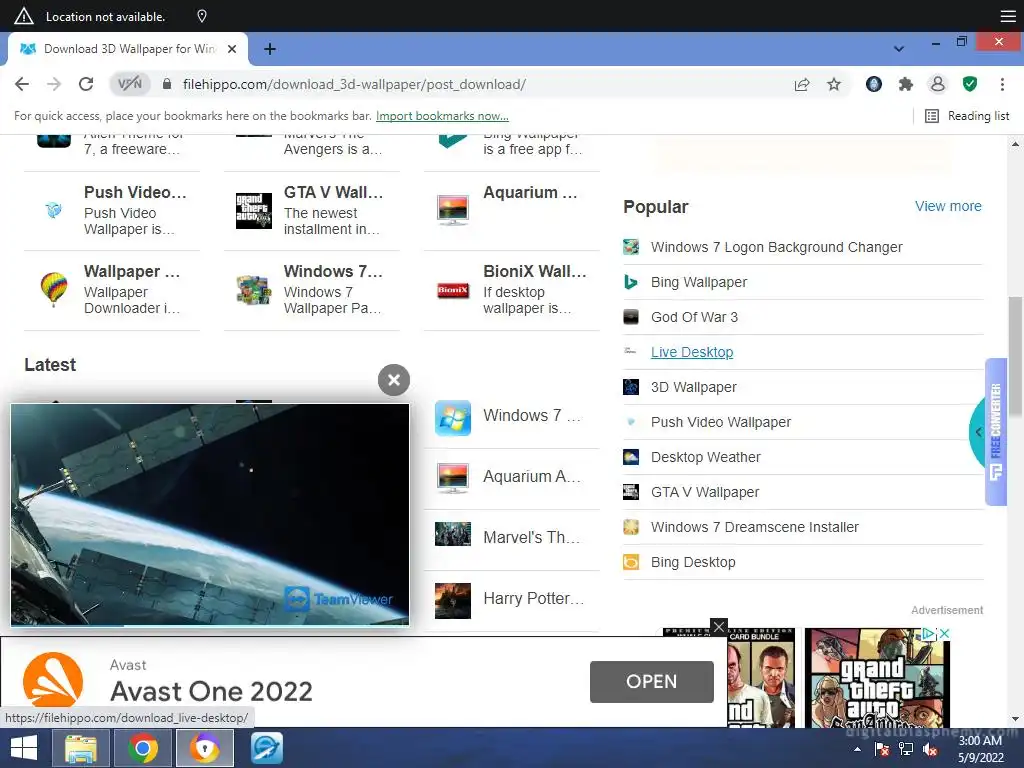Click the muted volume tray icon
This screenshot has width=1024, height=768.
(x=930, y=750)
